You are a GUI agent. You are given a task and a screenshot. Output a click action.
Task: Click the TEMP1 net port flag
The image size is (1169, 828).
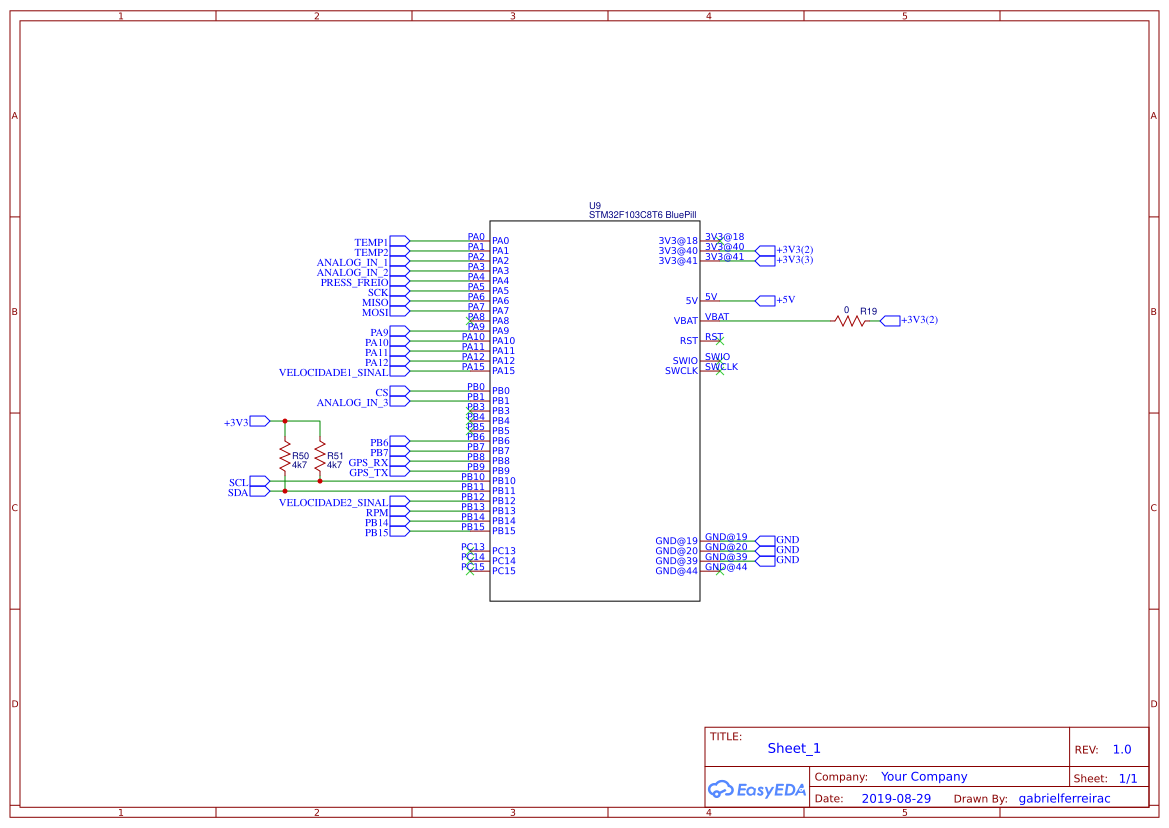click(x=400, y=241)
